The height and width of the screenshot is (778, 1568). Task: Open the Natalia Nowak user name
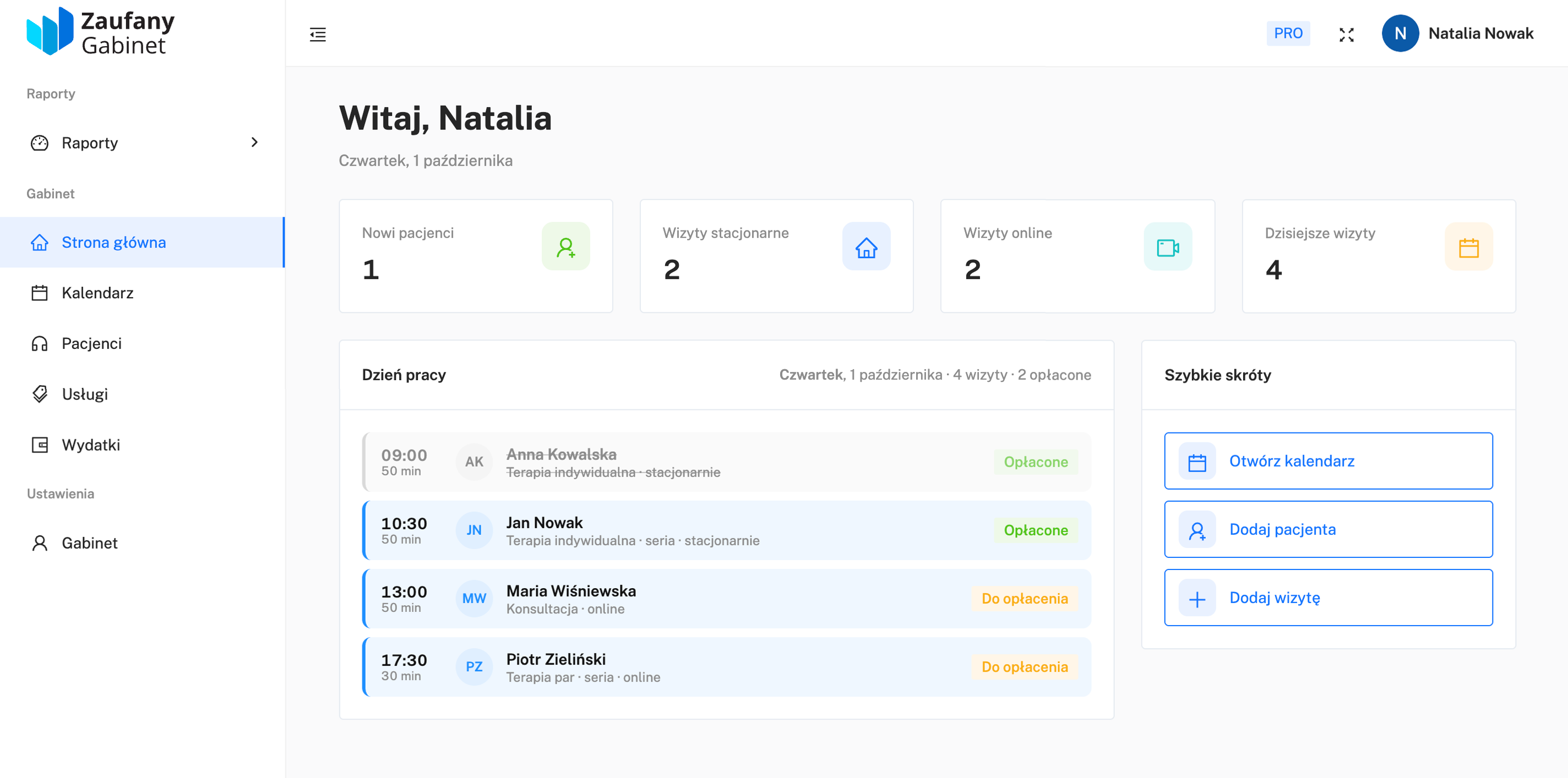click(1480, 34)
